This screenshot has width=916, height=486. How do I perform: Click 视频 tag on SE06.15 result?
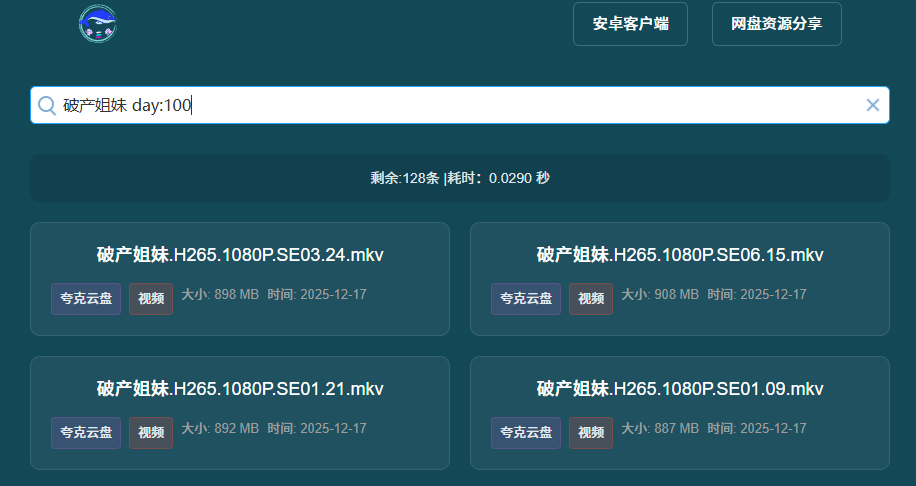[x=591, y=299]
